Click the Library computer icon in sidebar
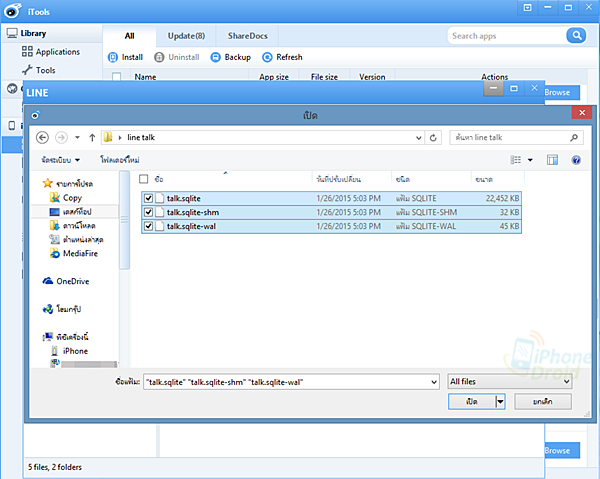This screenshot has width=600, height=479. (x=12, y=33)
